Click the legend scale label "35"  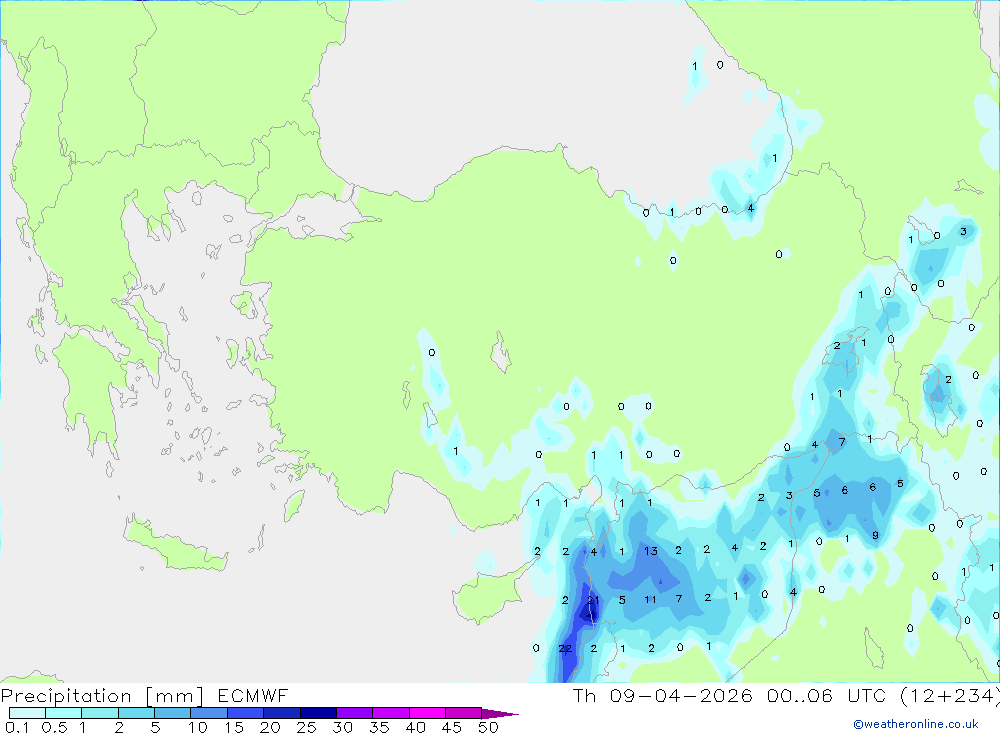379,727
